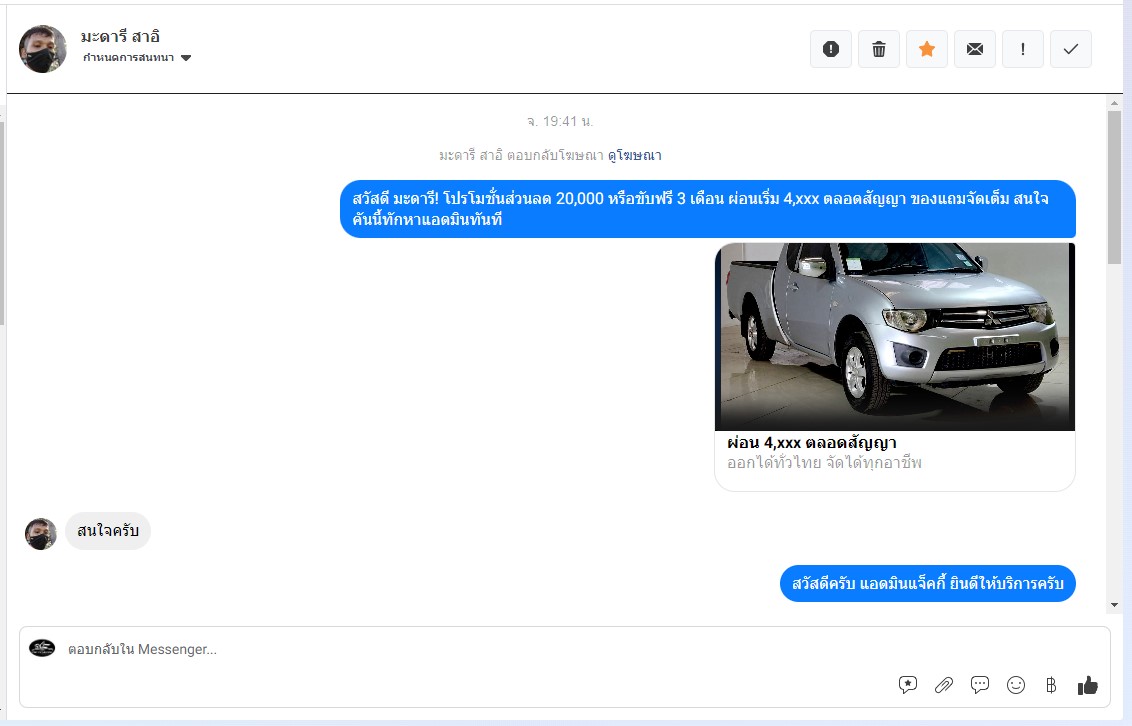Click the scrollbar up arrow in chat
The image size is (1132, 726).
pos(1114,103)
